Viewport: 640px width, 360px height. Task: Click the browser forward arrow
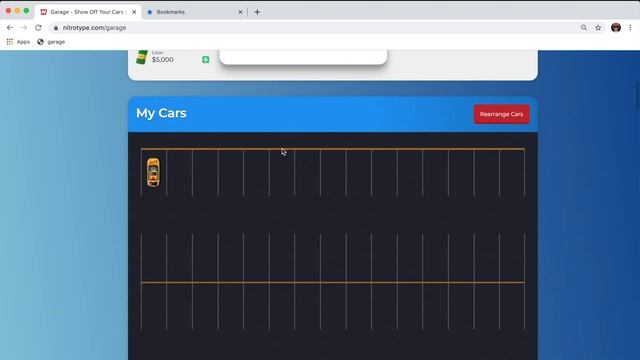[x=24, y=28]
